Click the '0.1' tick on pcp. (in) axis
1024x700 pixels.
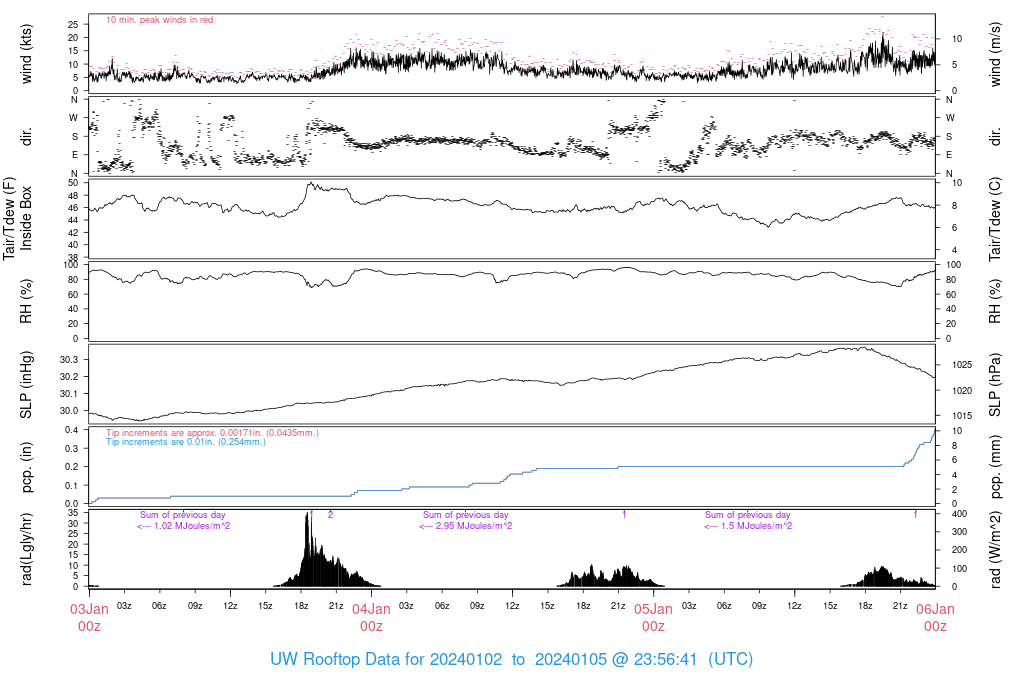tap(72, 486)
